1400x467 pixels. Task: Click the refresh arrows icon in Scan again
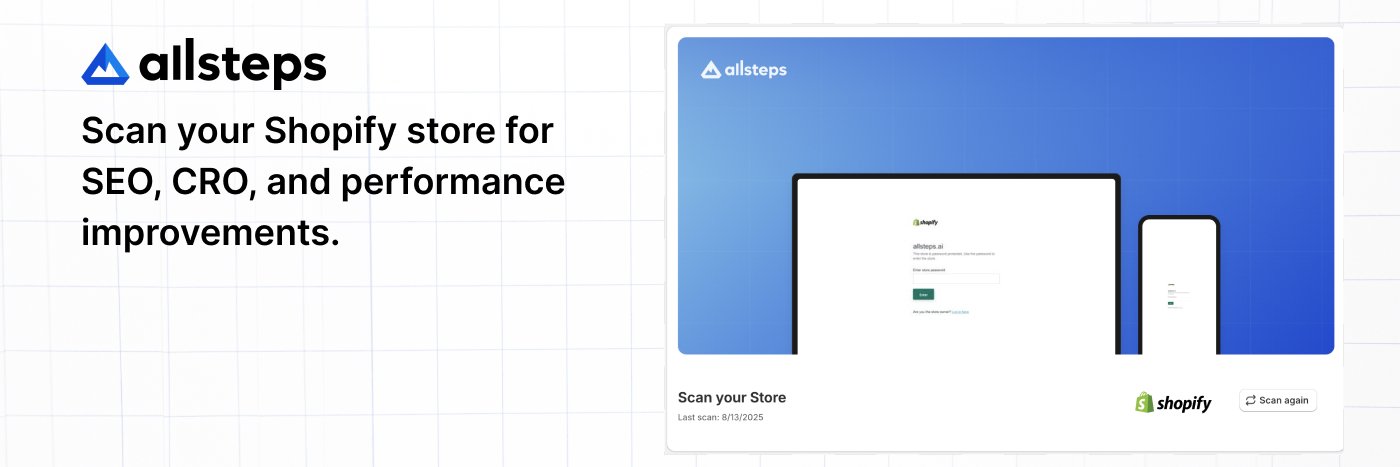[1250, 400]
